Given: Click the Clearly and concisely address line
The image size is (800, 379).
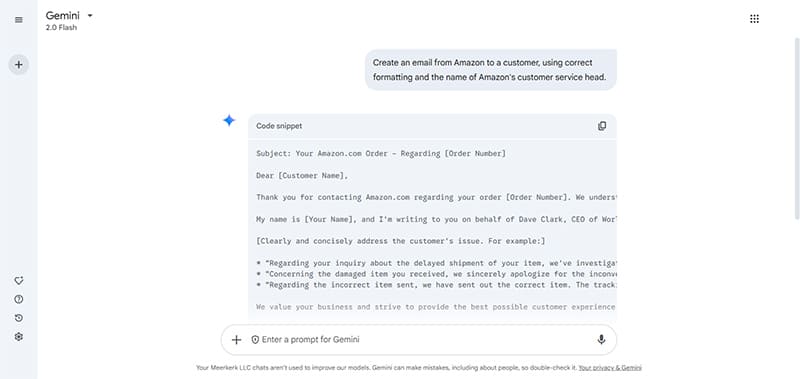Looking at the screenshot, I should click(401, 241).
